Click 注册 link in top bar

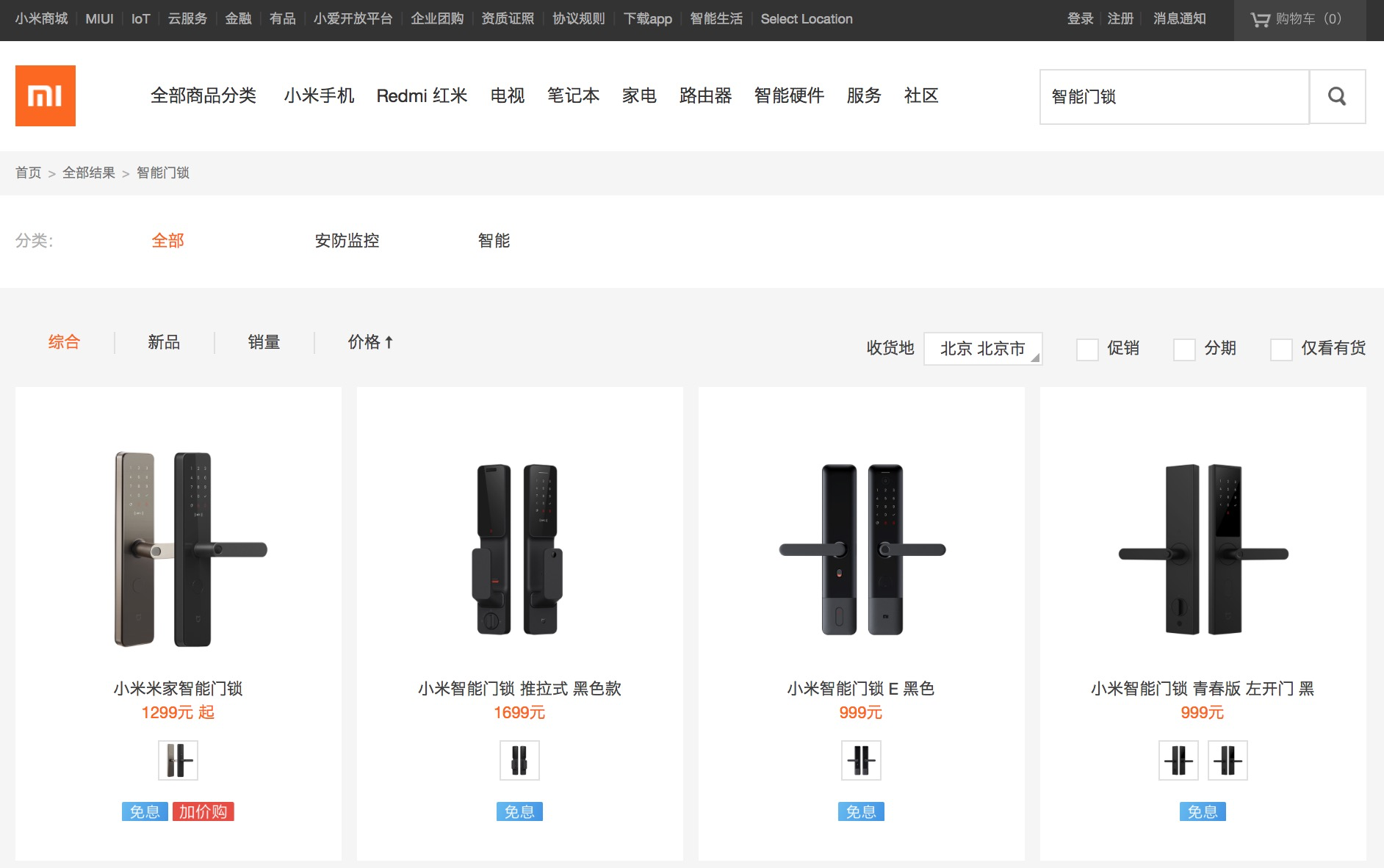(x=1120, y=19)
